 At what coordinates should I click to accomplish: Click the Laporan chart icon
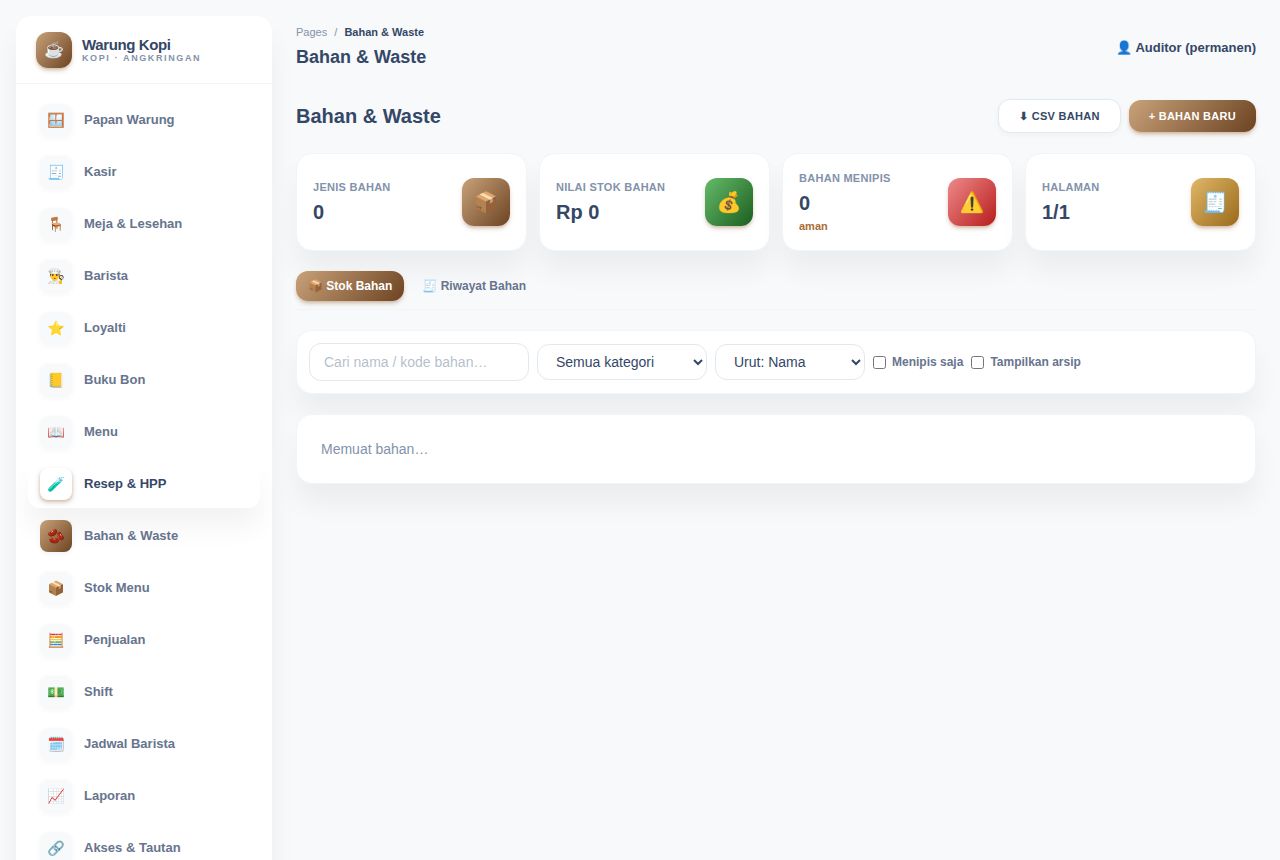56,796
